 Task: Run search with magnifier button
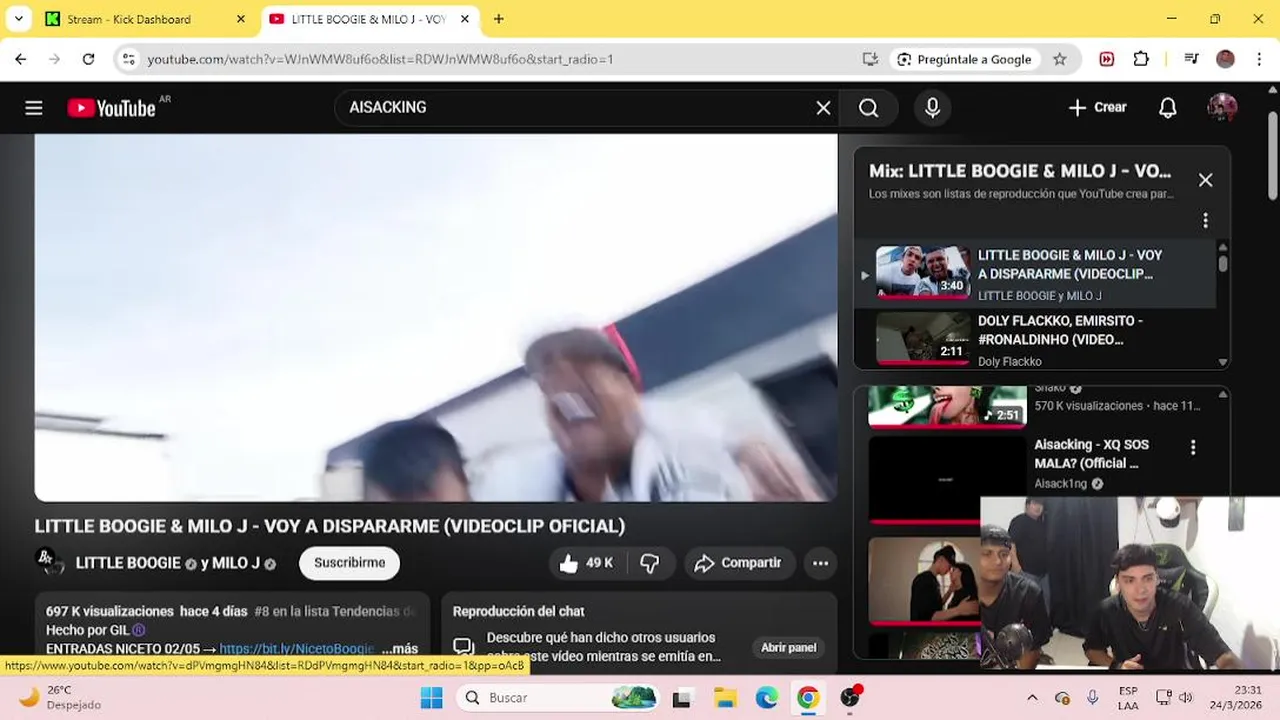[868, 108]
